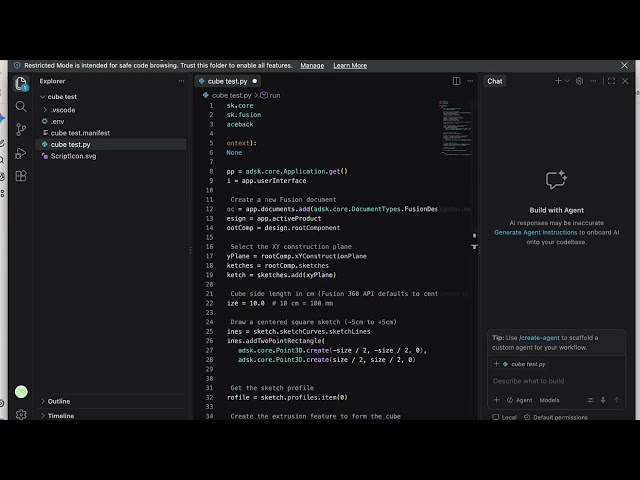Screen dimensions: 640x480
Task: Open Default permissions selector
Action: [556, 417]
